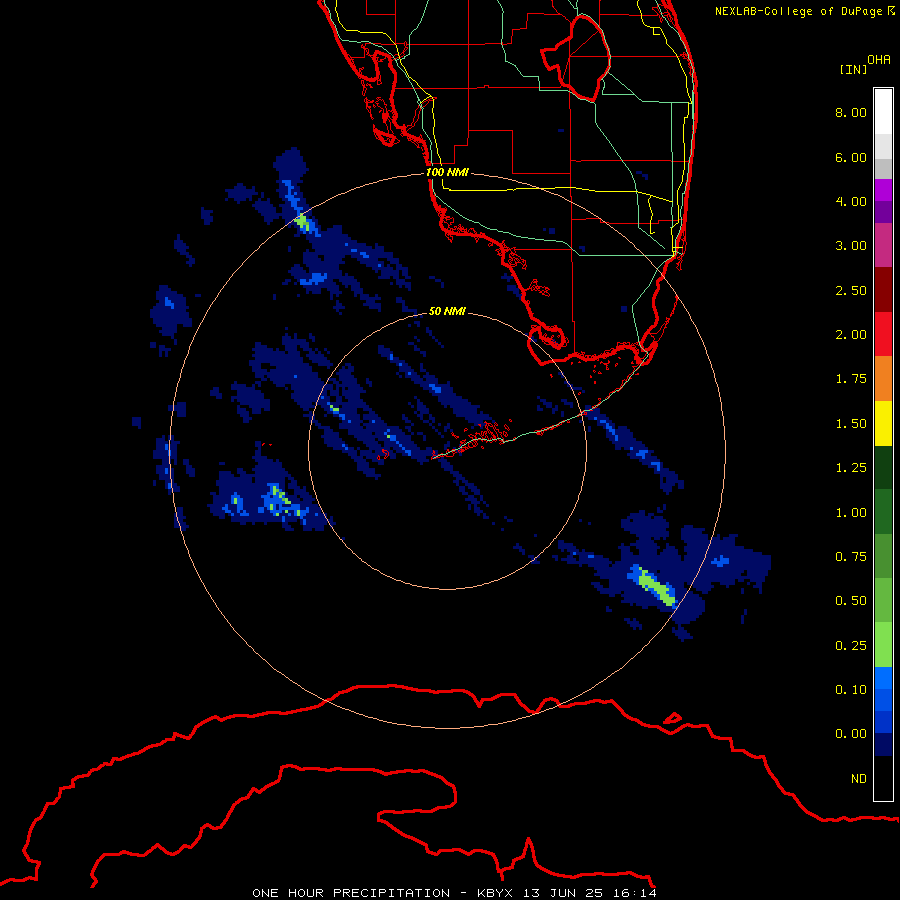Screen dimensions: 900x900
Task: Click the 2.50 legend value
Action: pos(851,290)
